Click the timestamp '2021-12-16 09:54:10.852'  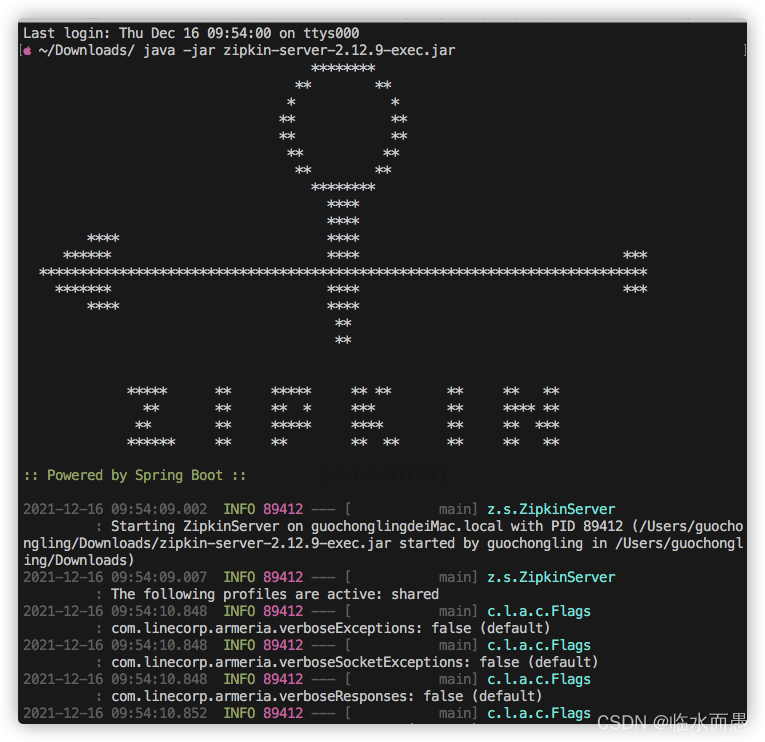tap(115, 713)
